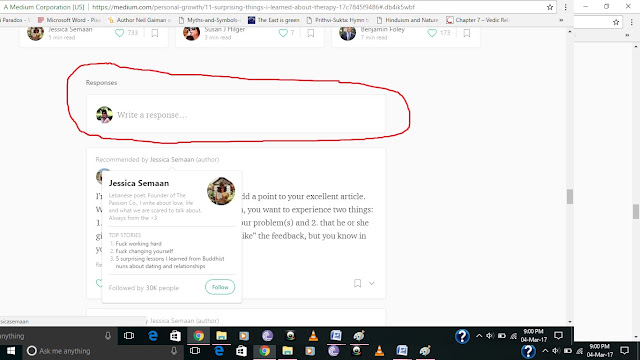Viewport: 640px width, 360px height.
Task: Click the outer window's vertical scrollbar thumb
Action: tap(636, 212)
